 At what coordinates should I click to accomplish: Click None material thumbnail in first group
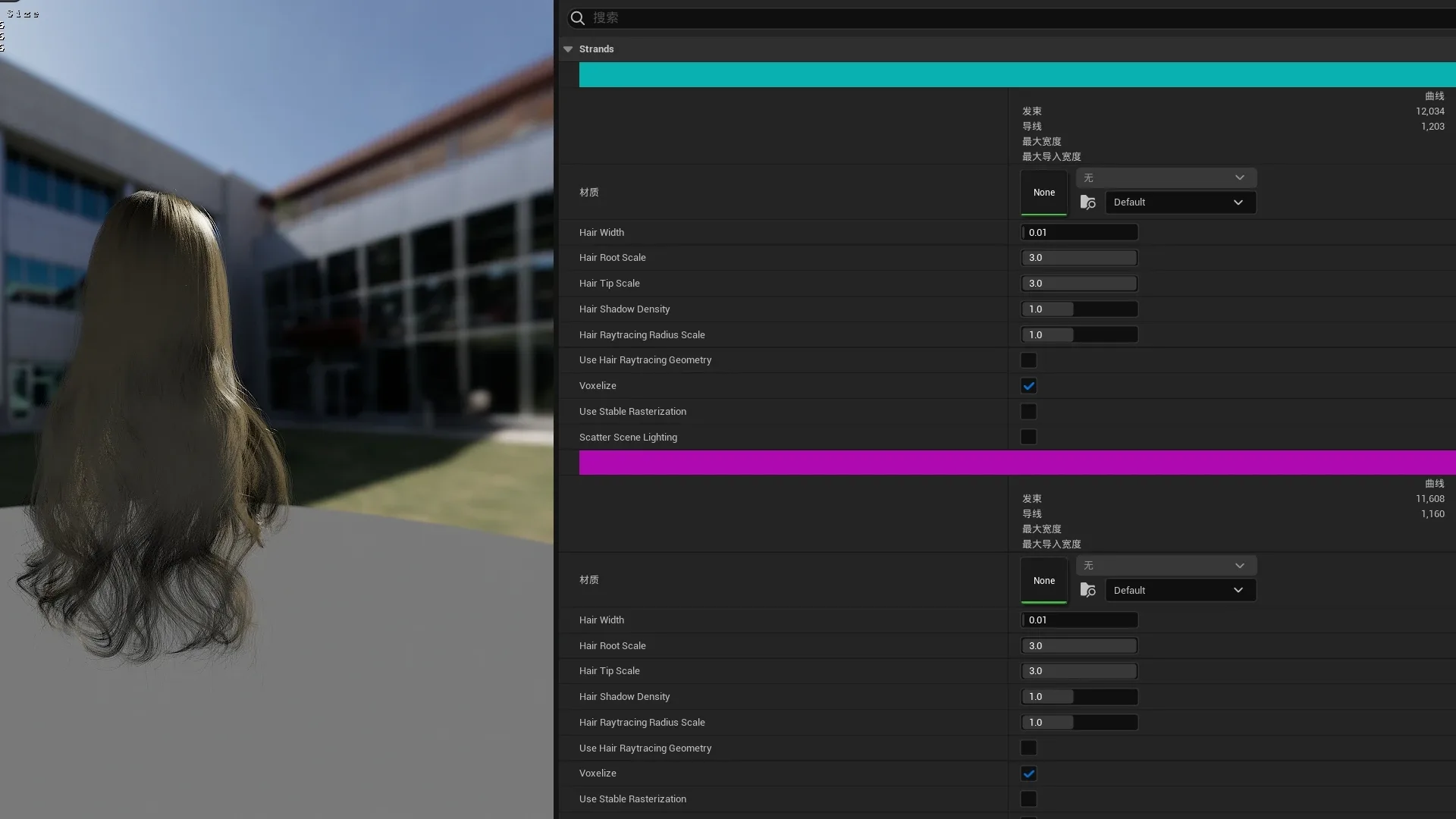[x=1043, y=193]
